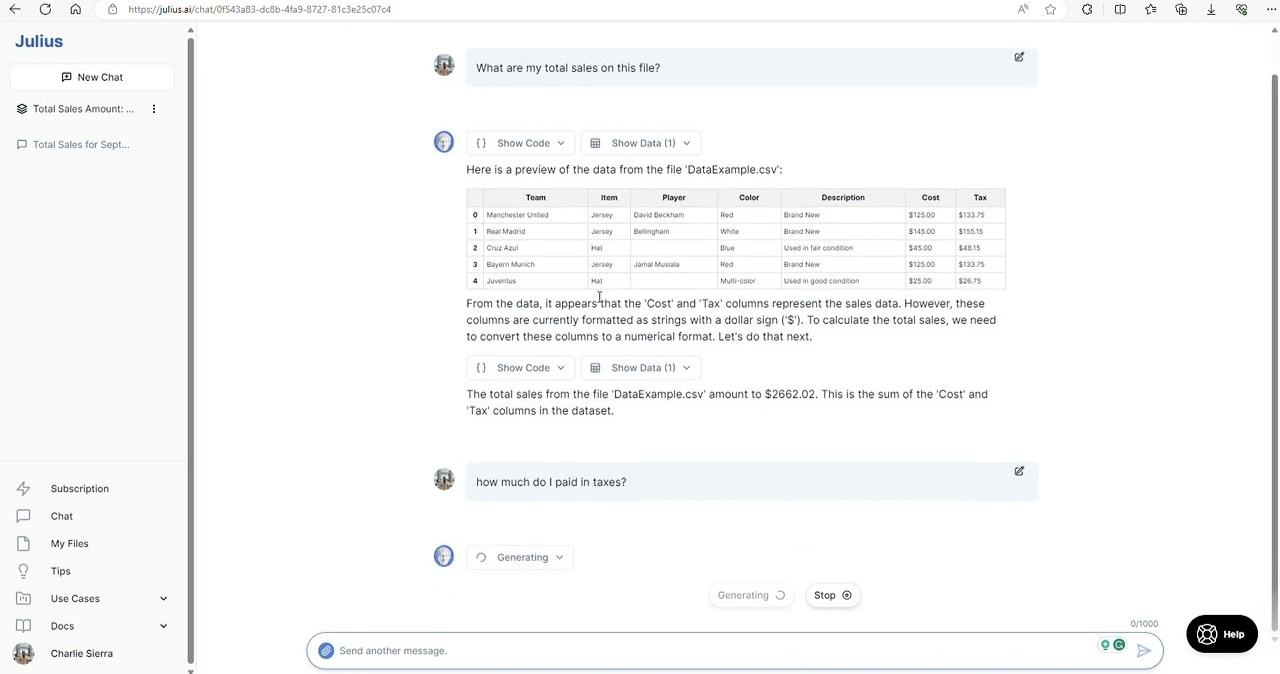The height and width of the screenshot is (674, 1280).
Task: Add page to favorites star
Action: coord(1050,9)
